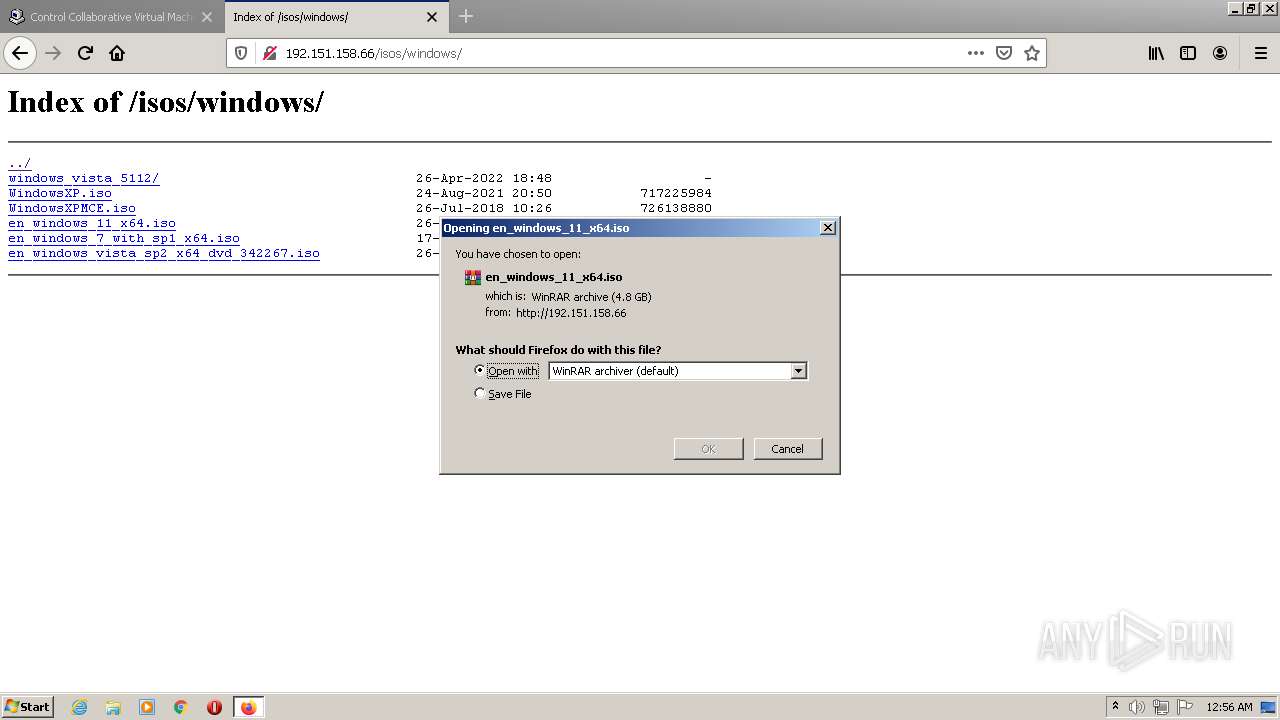Open the Windows Start menu
1280x720 pixels.
(x=28, y=707)
